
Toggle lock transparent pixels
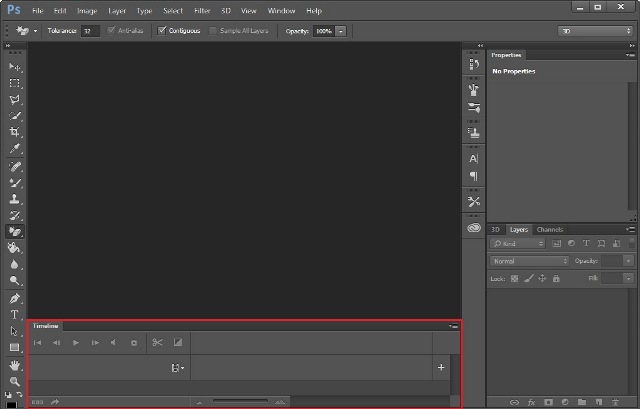click(x=515, y=279)
